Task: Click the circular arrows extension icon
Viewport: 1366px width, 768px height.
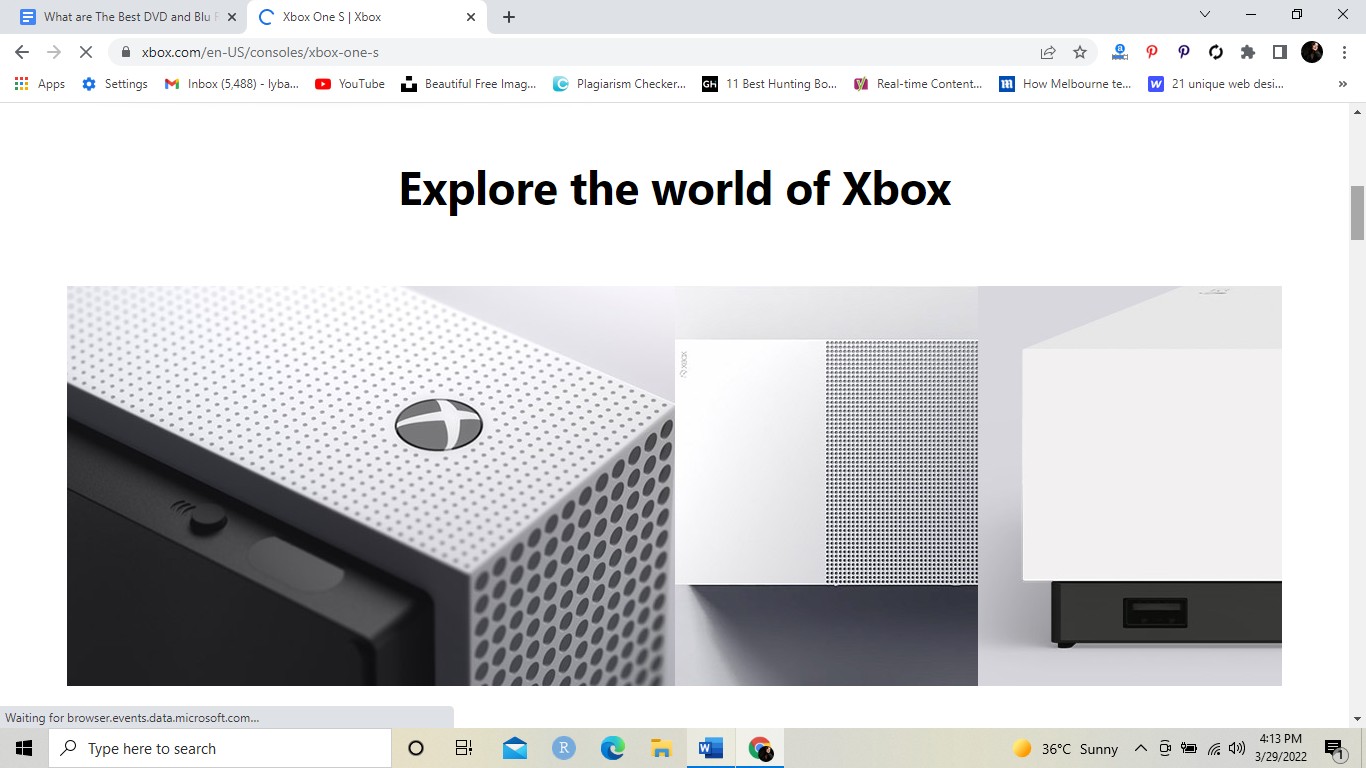Action: coord(1216,52)
